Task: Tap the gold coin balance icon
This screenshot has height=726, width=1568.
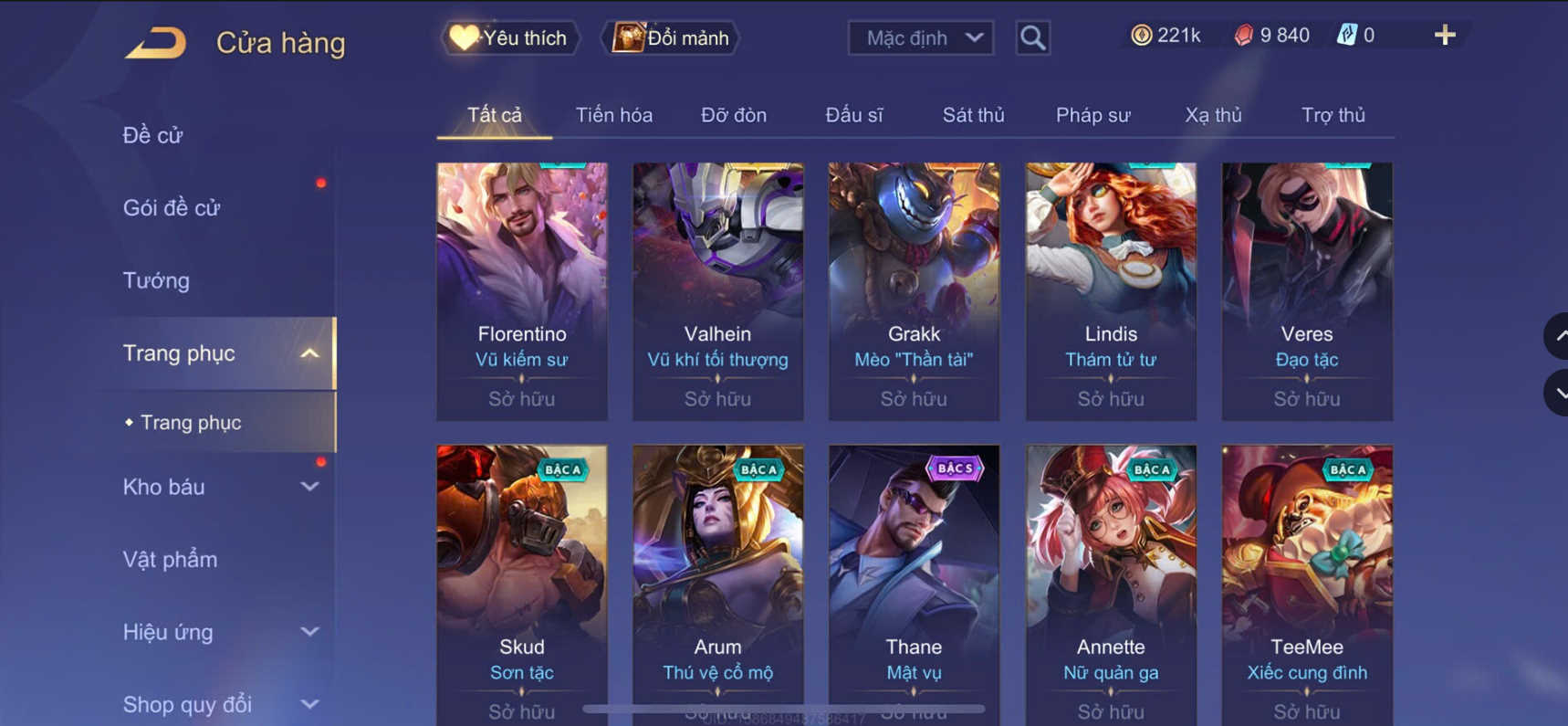Action: tap(1141, 36)
